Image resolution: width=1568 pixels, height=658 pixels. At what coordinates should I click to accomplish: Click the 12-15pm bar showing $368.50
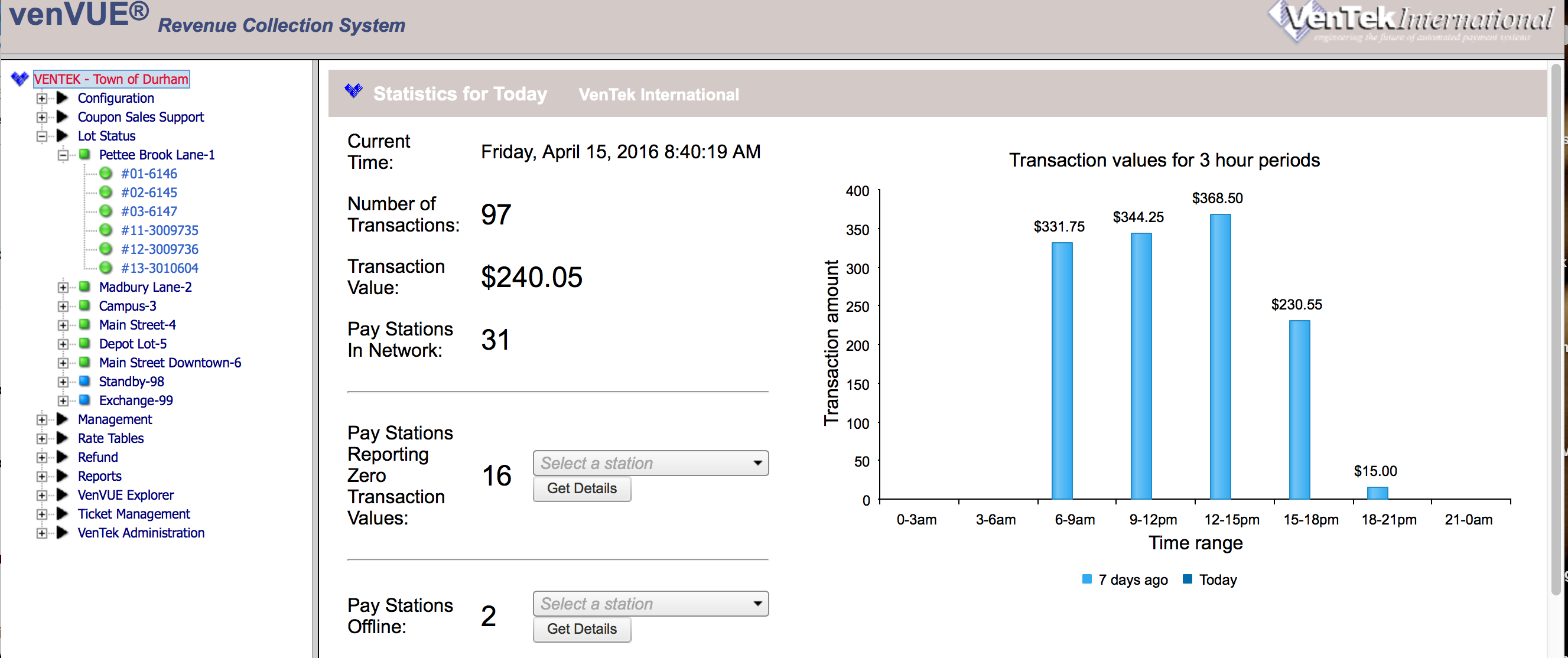coord(1221,357)
